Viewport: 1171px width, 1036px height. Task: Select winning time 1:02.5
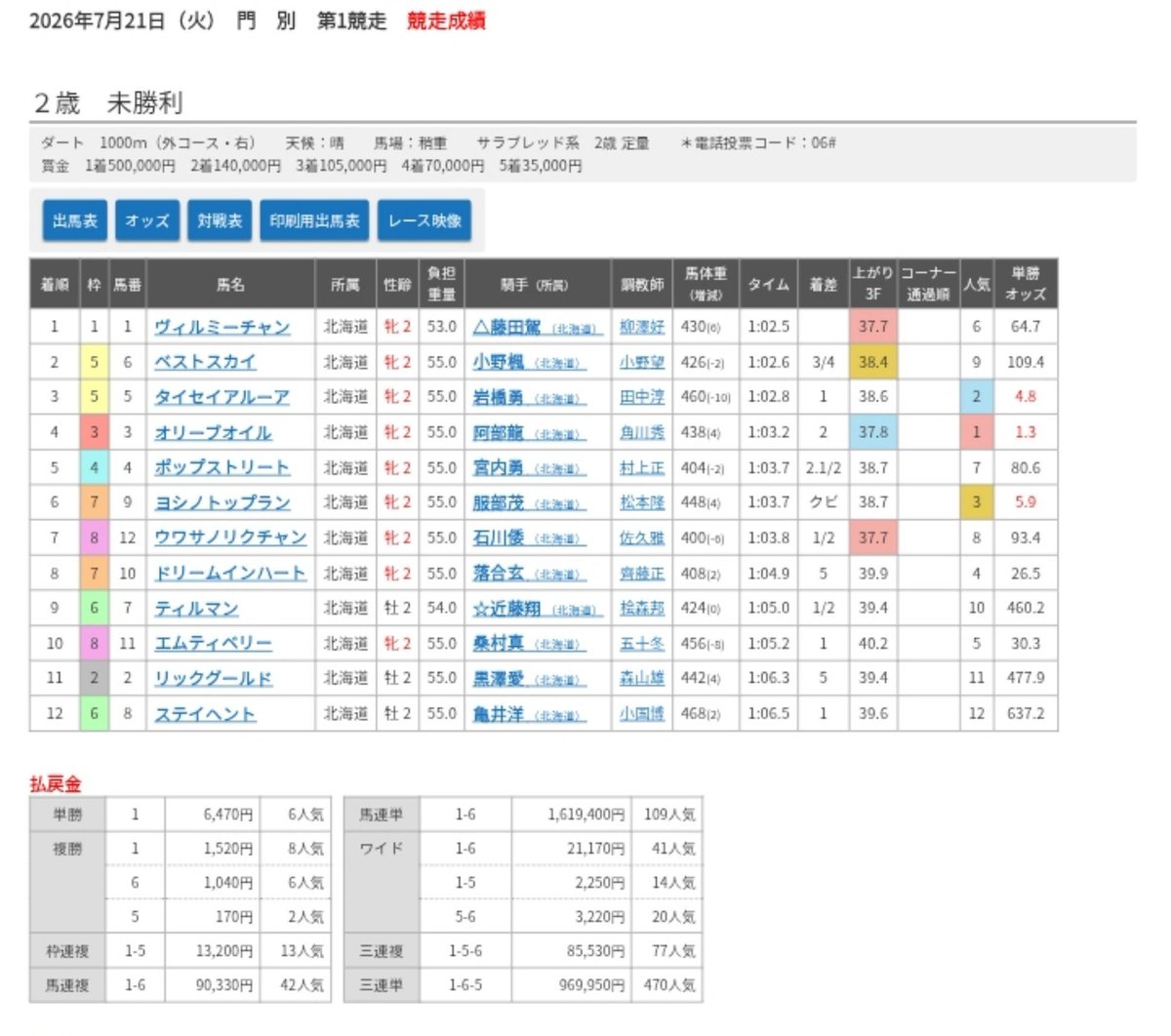(x=769, y=327)
